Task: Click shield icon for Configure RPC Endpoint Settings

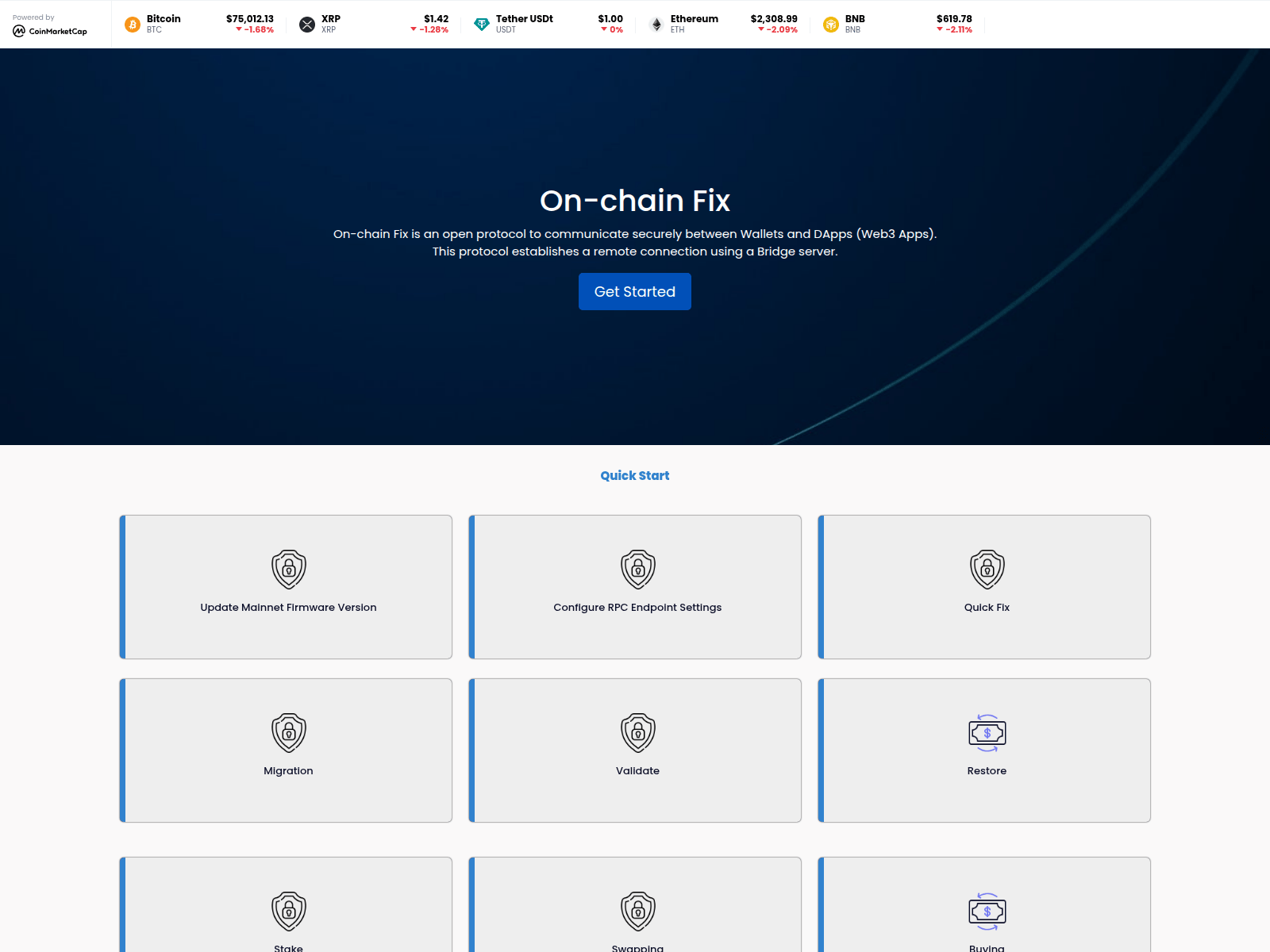Action: [638, 569]
